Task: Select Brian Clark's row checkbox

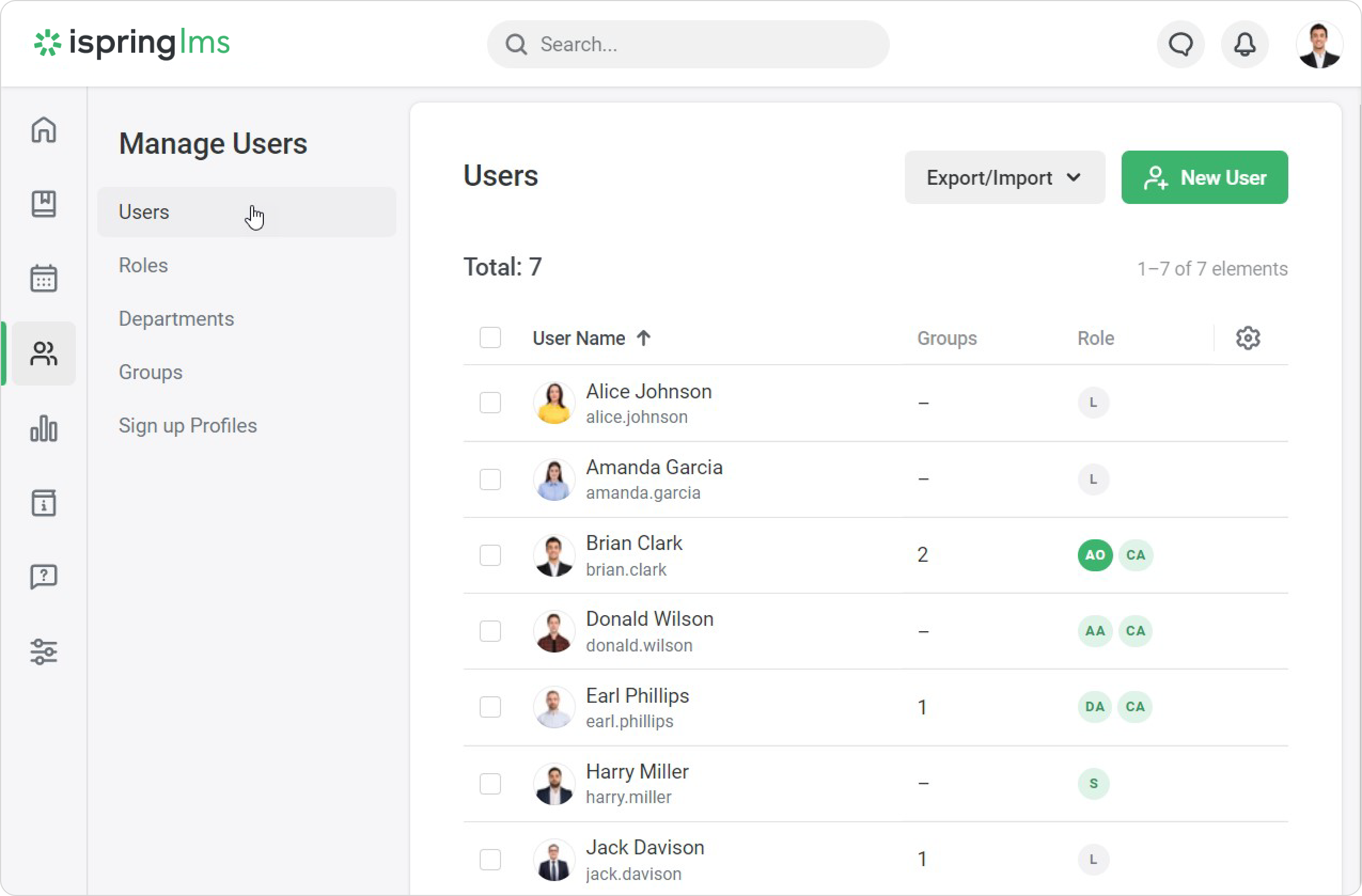Action: coord(490,555)
